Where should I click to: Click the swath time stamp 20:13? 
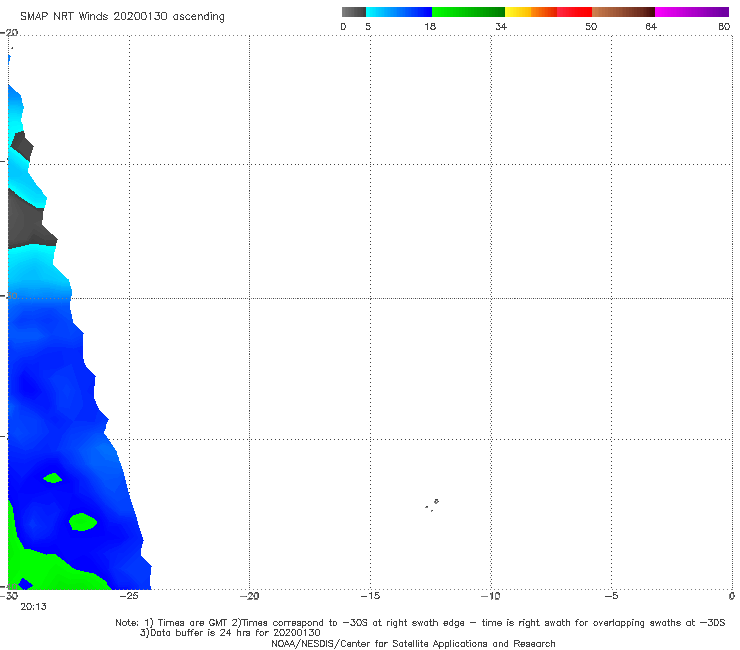[34, 607]
